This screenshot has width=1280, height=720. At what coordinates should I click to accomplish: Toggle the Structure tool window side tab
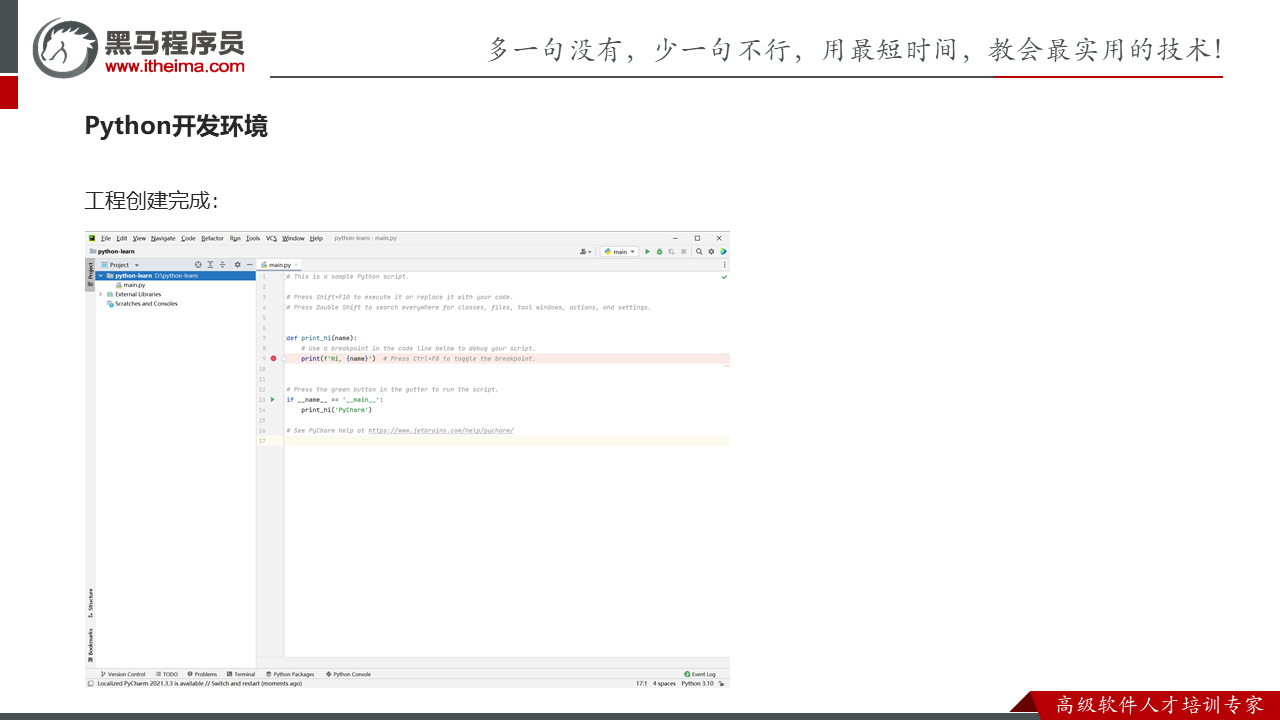click(90, 600)
